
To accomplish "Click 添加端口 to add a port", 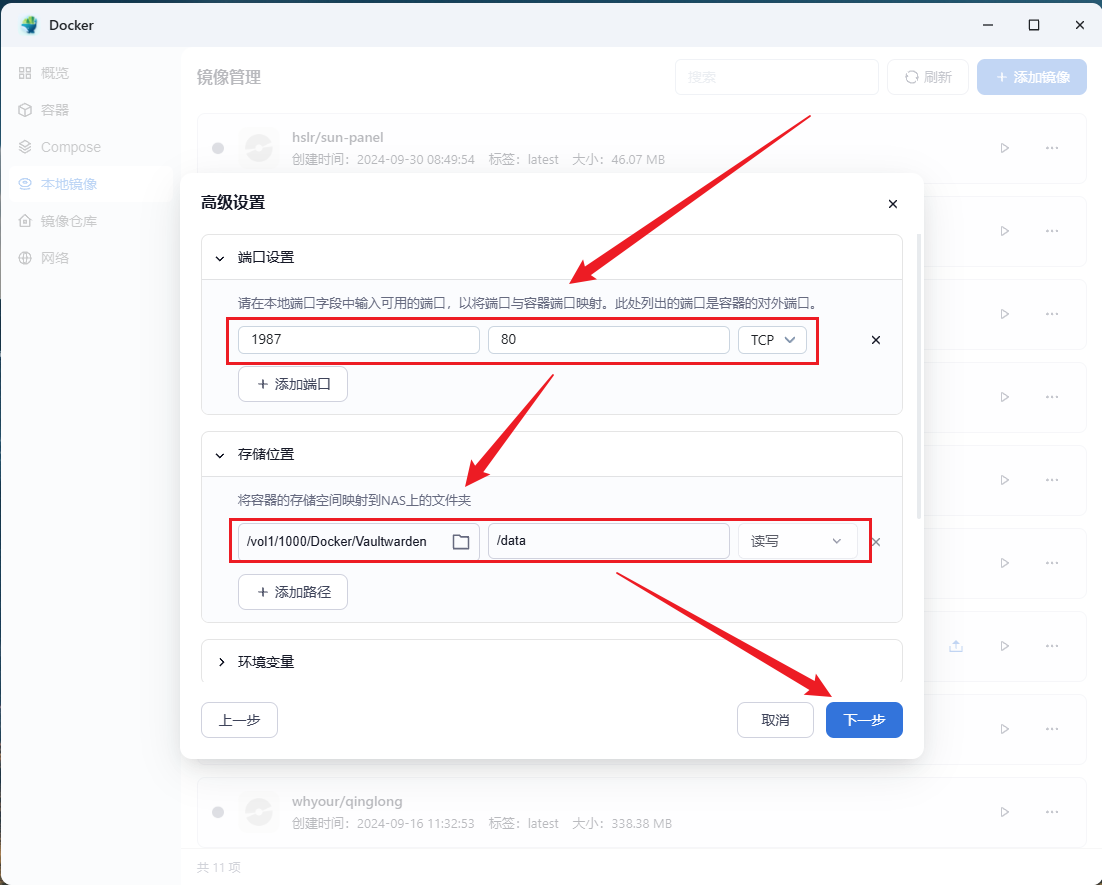I will [293, 384].
